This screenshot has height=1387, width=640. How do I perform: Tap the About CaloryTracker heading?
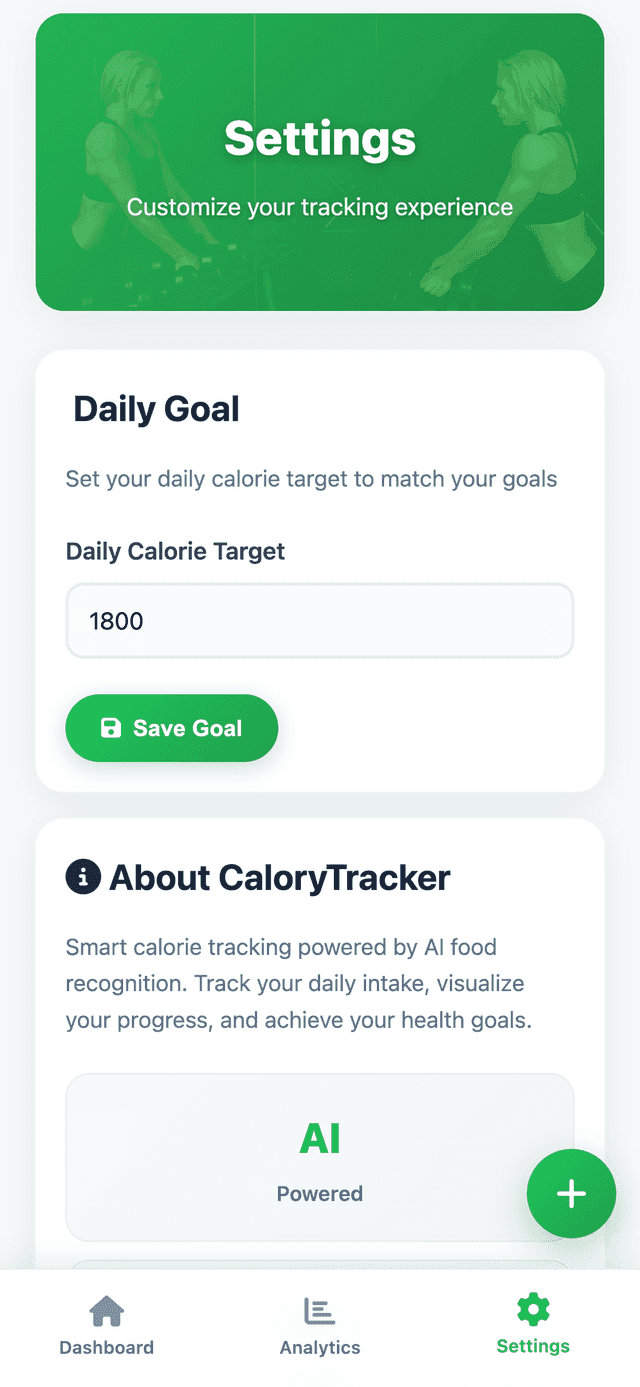tap(280, 877)
